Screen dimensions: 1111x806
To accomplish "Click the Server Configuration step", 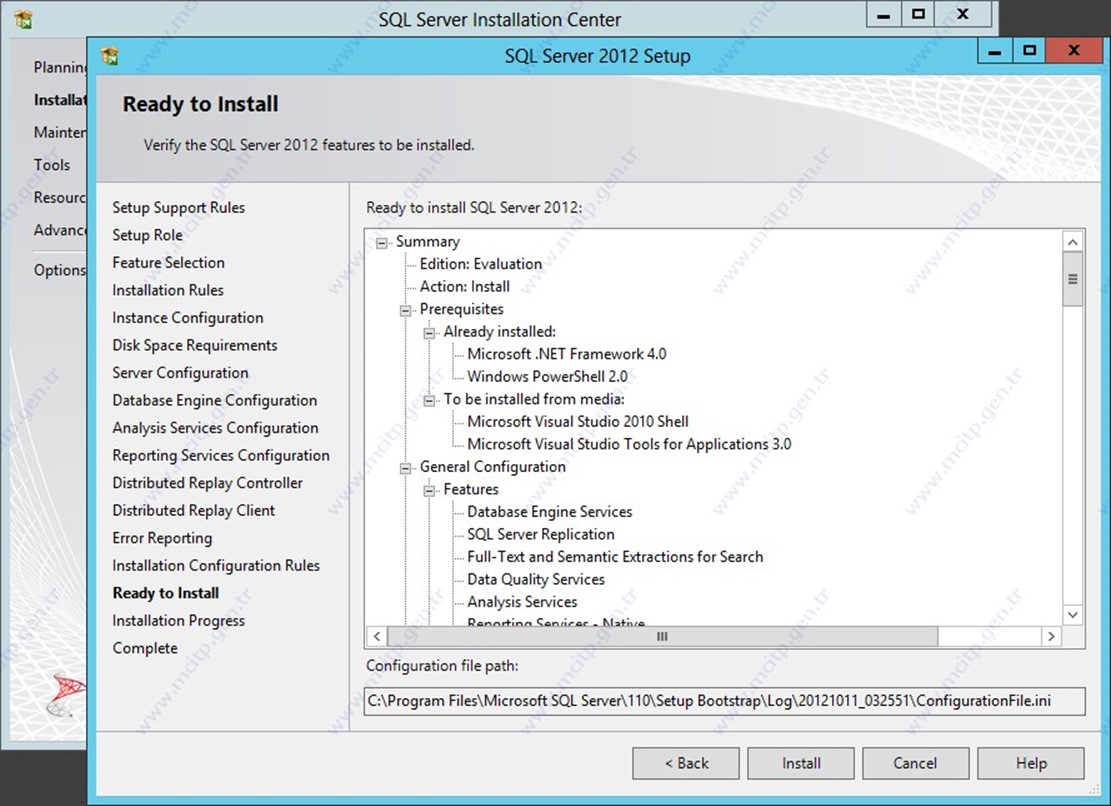I will click(x=181, y=373).
